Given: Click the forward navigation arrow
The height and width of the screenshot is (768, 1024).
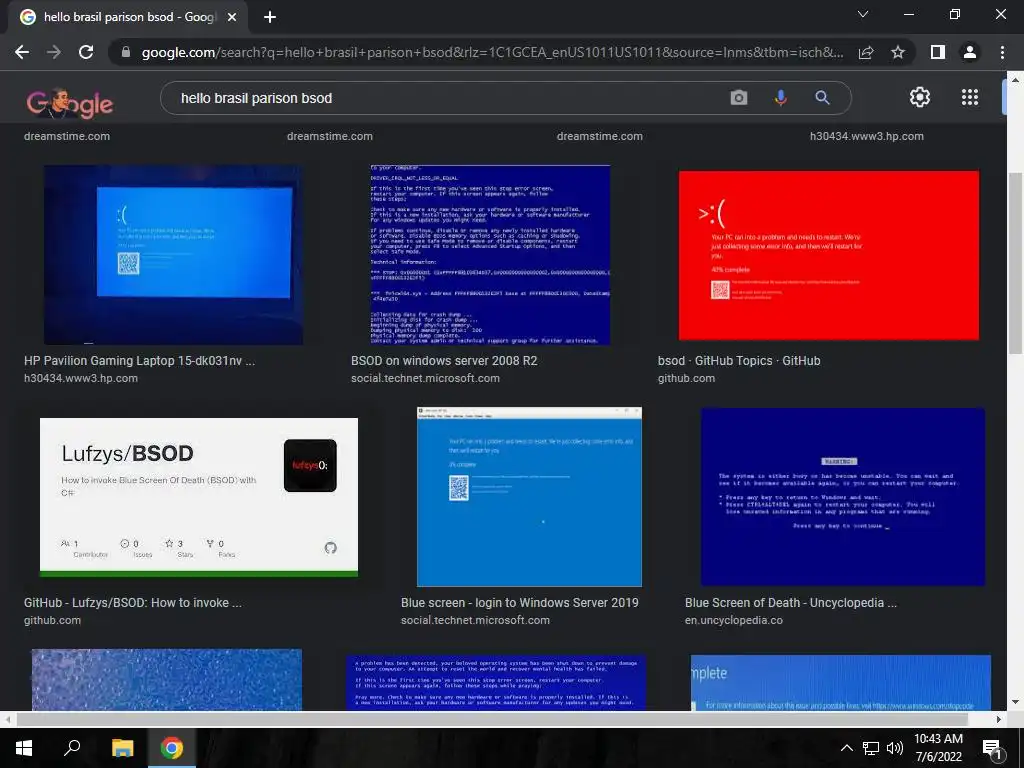Looking at the screenshot, I should [x=54, y=52].
